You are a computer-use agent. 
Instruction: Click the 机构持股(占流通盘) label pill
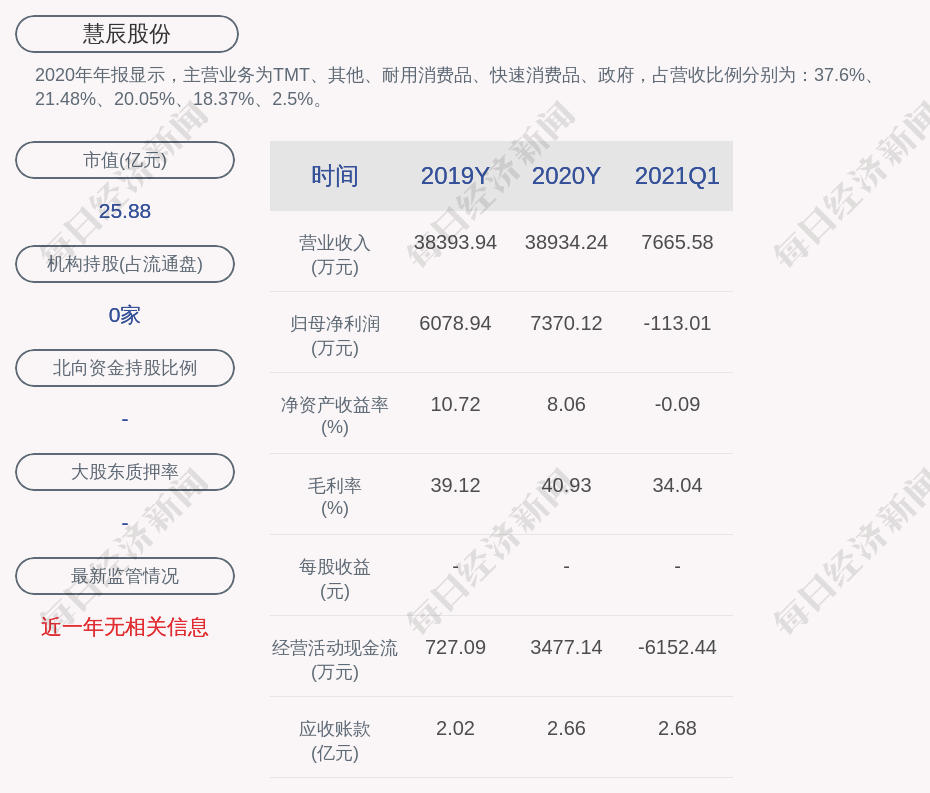[x=125, y=264]
